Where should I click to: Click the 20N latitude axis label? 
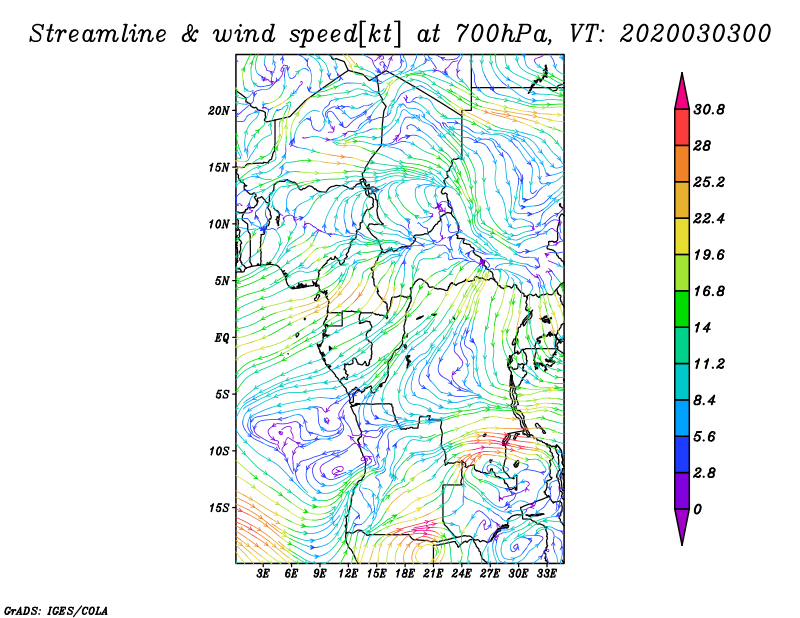tap(220, 110)
